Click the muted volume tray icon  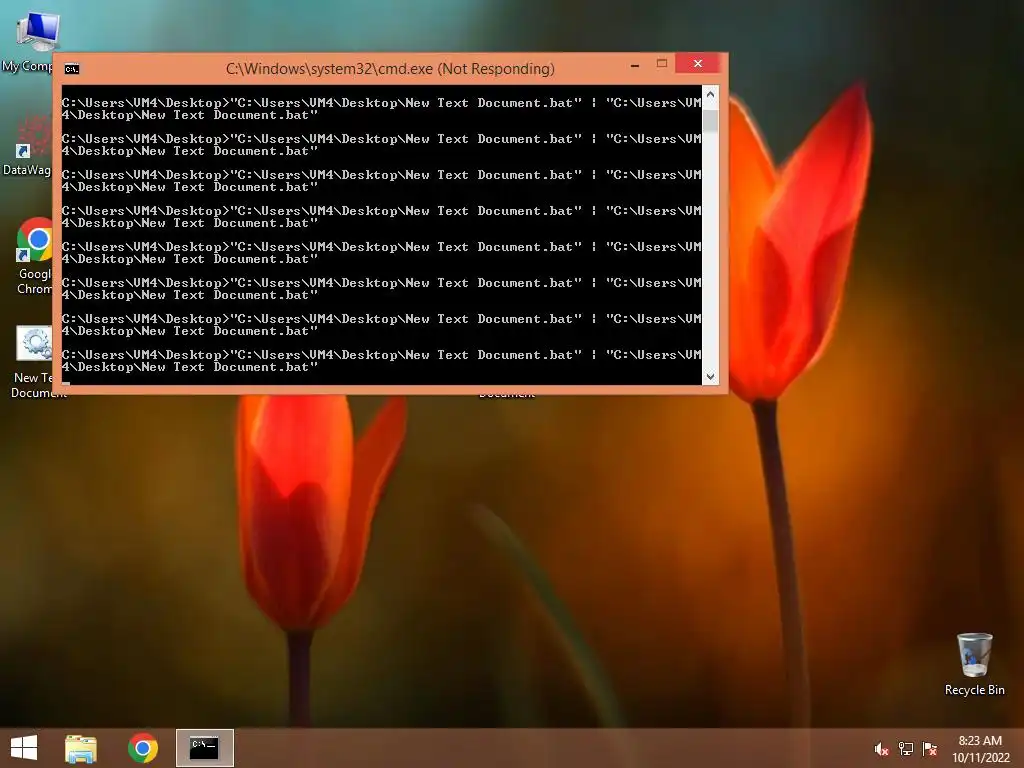(x=881, y=749)
